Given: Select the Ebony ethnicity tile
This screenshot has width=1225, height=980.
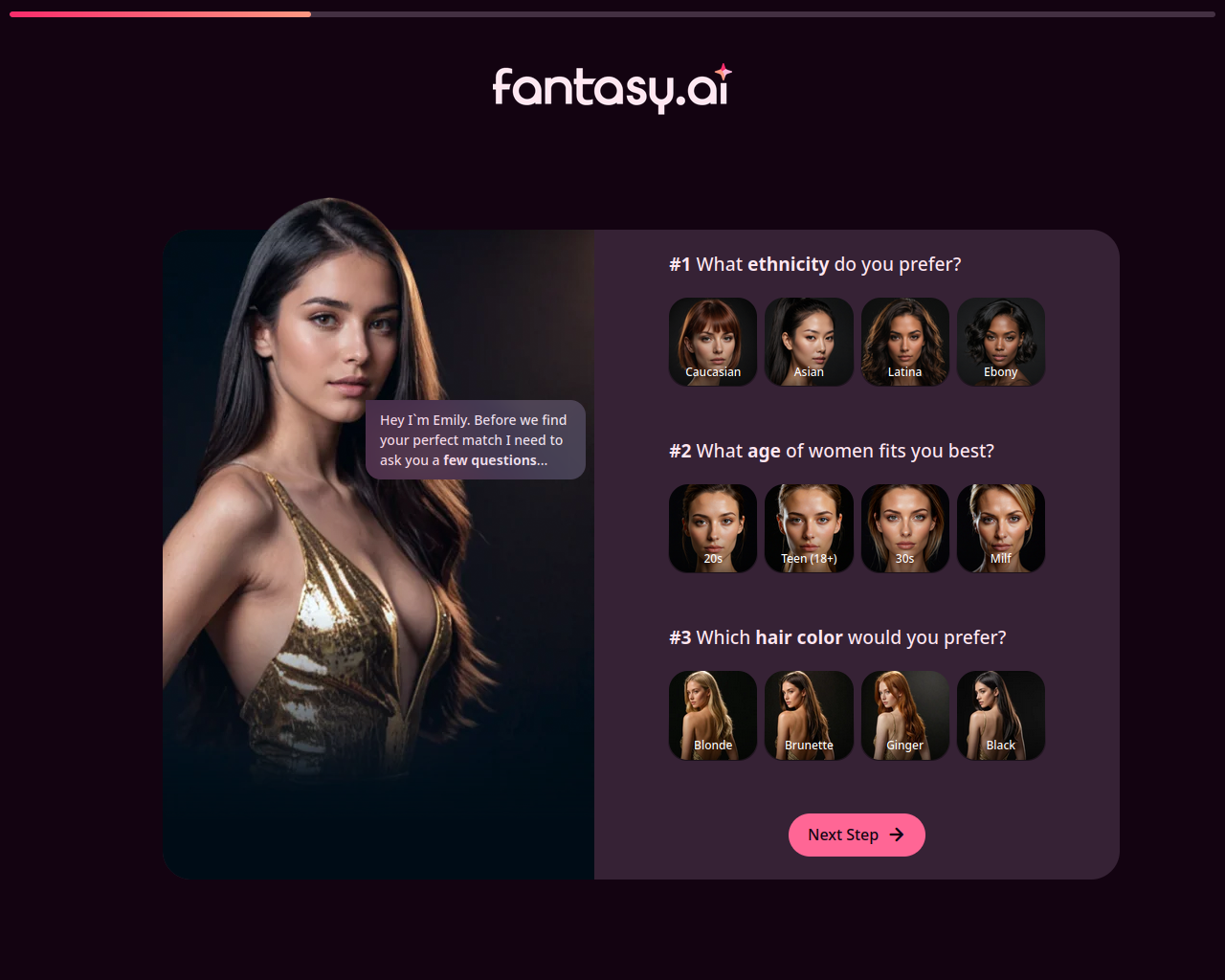Looking at the screenshot, I should (1001, 342).
